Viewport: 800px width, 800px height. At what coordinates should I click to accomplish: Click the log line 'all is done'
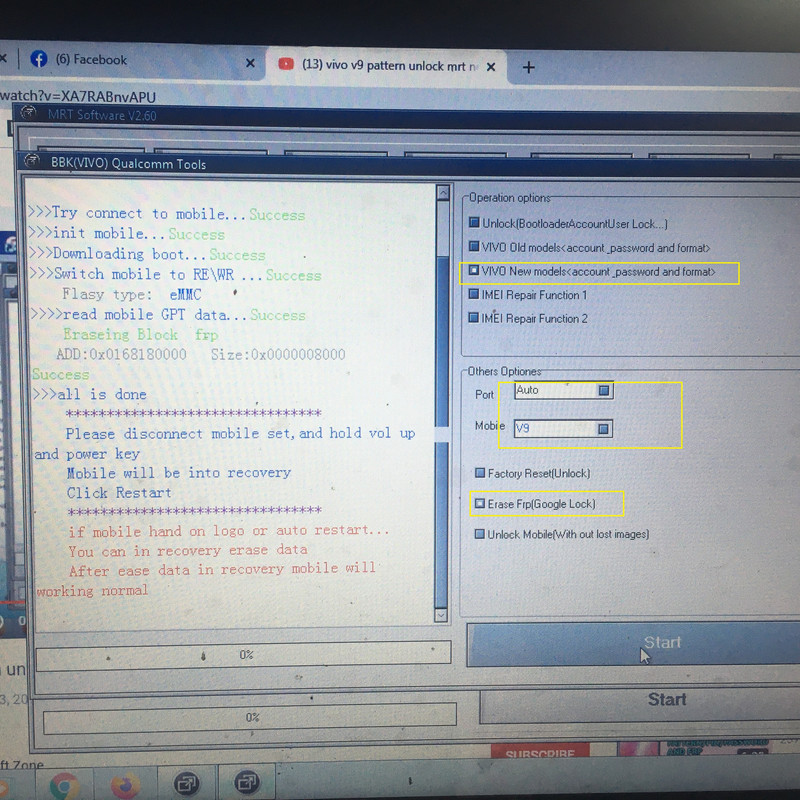click(x=90, y=394)
